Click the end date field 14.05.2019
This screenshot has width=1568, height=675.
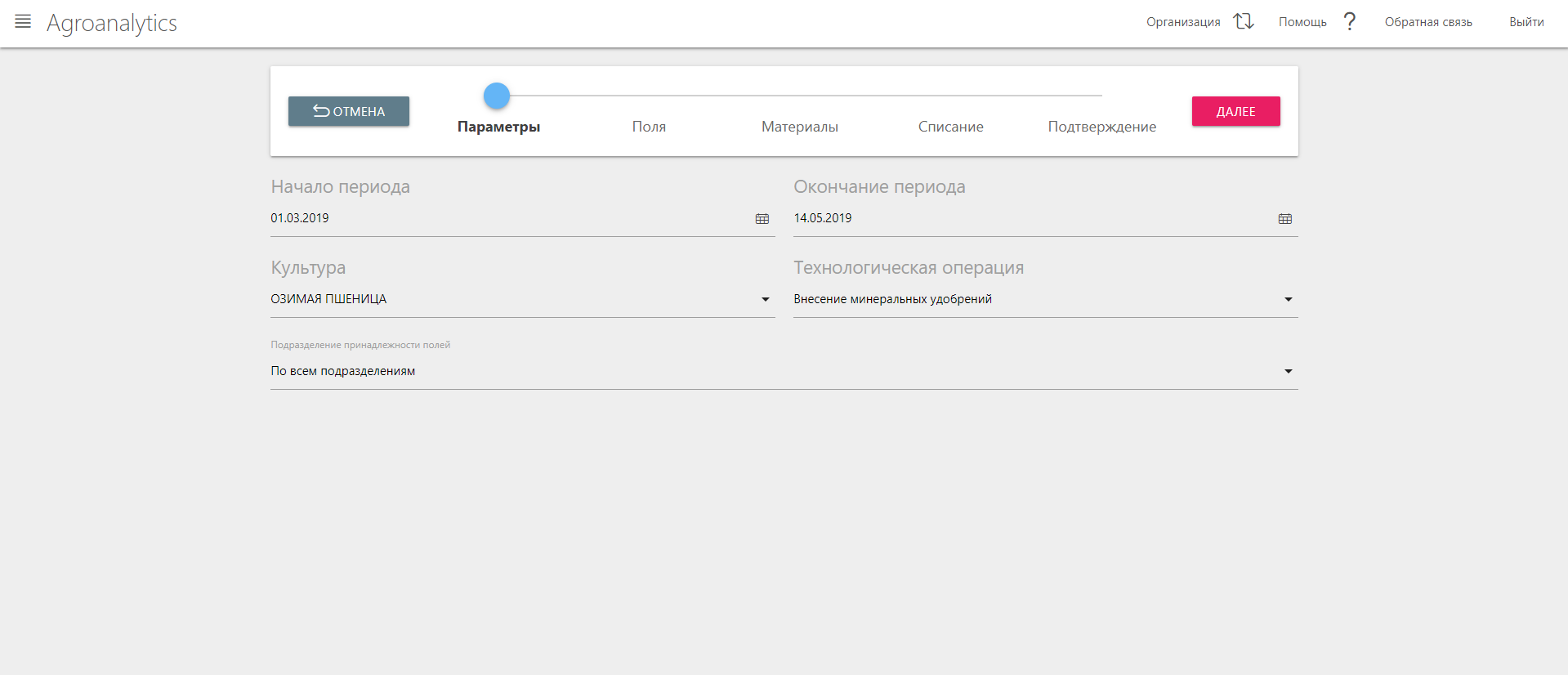pos(1030,218)
